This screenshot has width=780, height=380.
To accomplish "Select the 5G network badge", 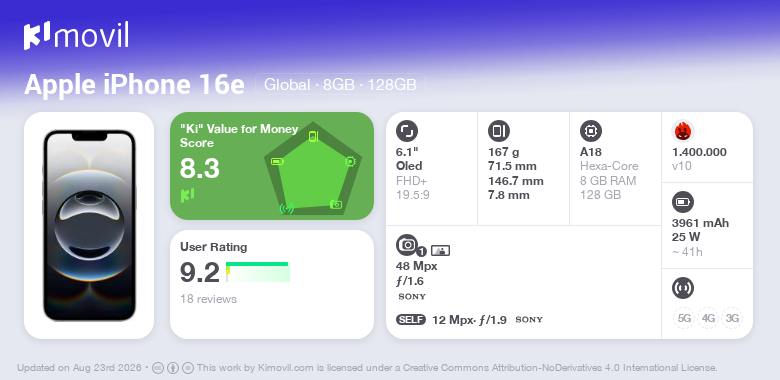I will click(x=684, y=318).
